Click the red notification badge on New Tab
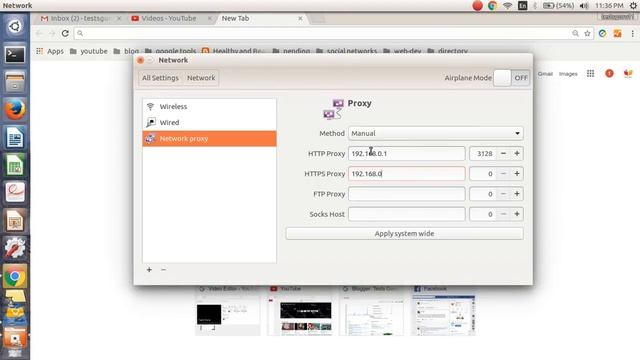This screenshot has height=360, width=640. click(609, 73)
